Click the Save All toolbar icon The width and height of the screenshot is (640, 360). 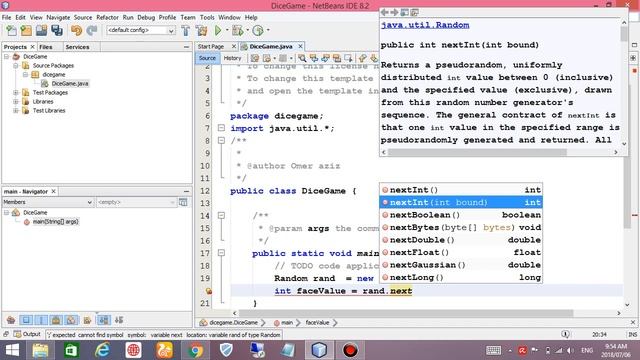click(57, 30)
